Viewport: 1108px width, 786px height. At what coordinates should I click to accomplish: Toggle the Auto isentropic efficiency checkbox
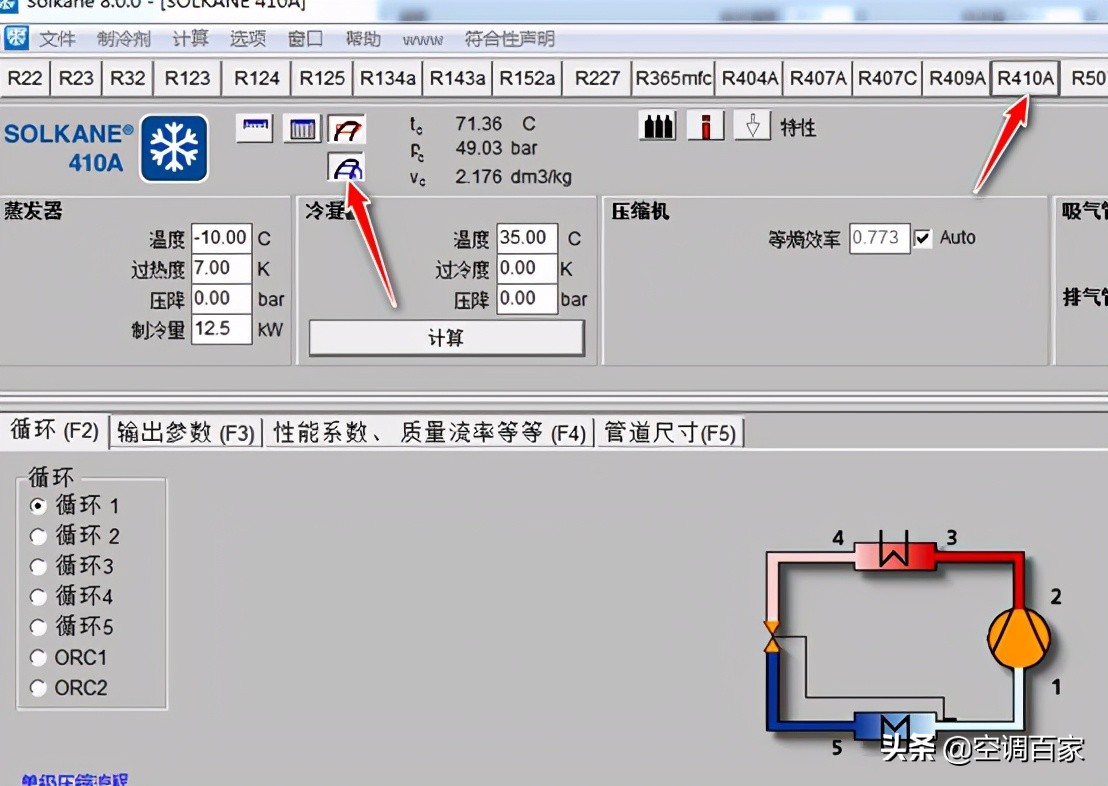(922, 238)
